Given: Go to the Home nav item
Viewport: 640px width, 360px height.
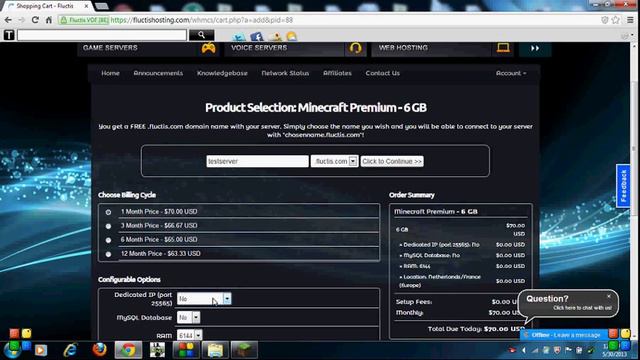Looking at the screenshot, I should click(110, 73).
